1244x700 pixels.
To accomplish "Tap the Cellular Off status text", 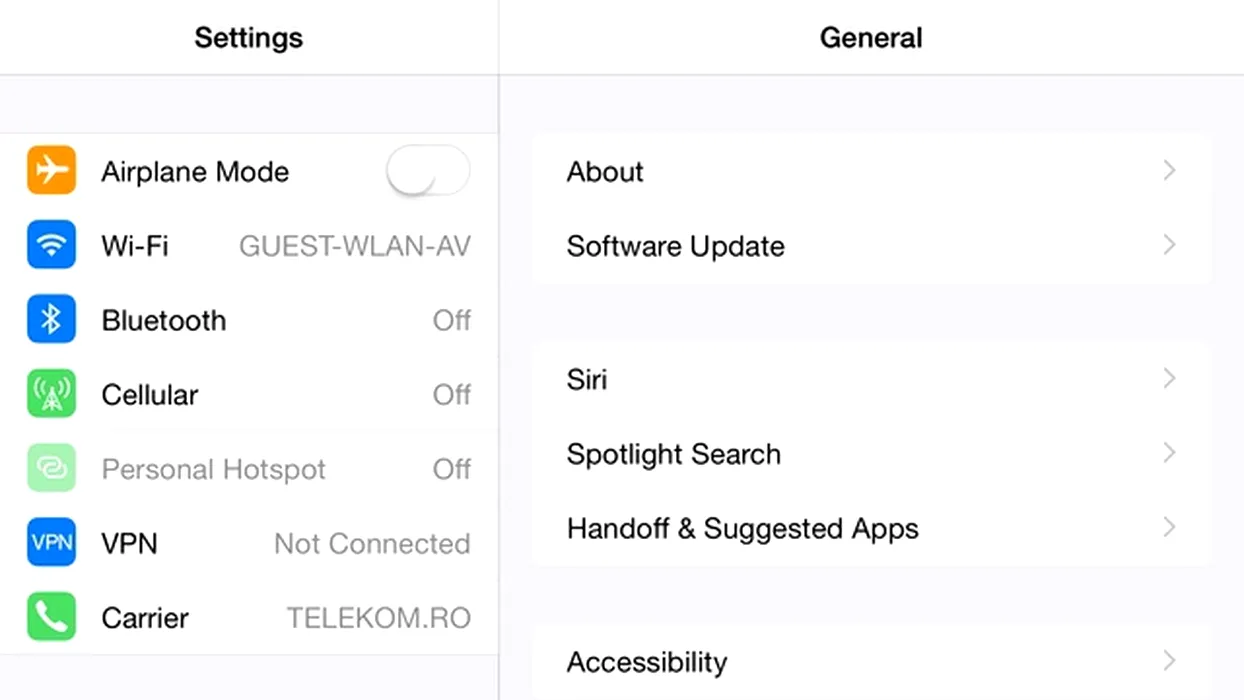I will (451, 395).
